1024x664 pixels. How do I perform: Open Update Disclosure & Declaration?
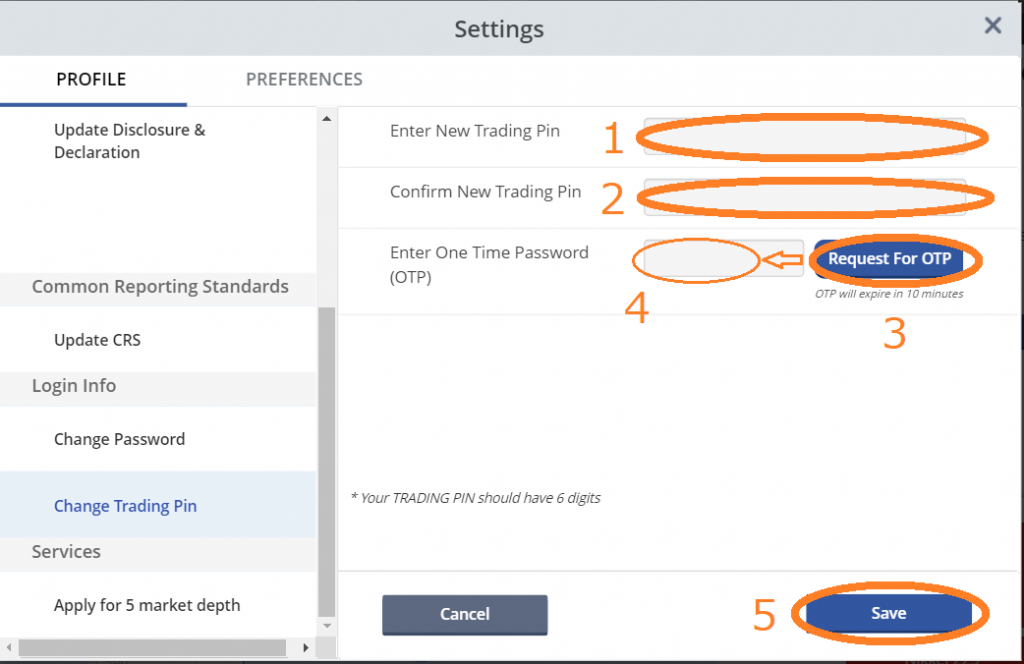tap(129, 141)
